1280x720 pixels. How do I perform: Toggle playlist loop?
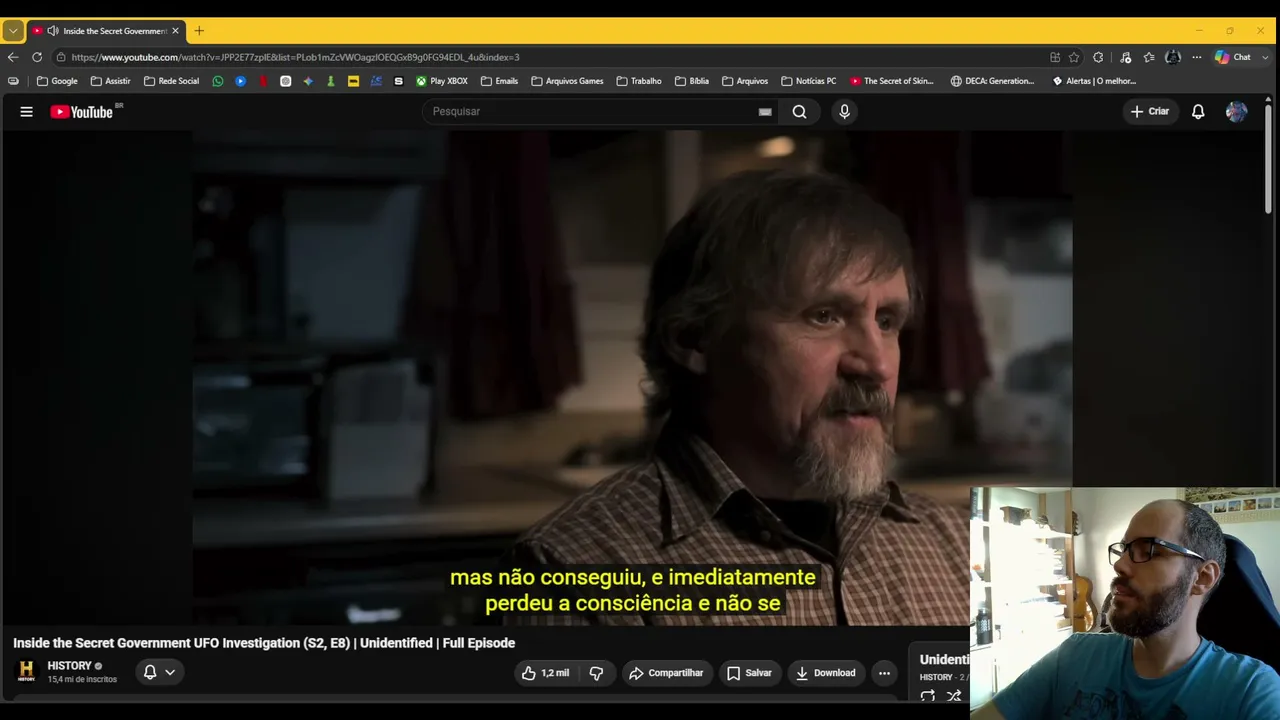click(x=928, y=696)
